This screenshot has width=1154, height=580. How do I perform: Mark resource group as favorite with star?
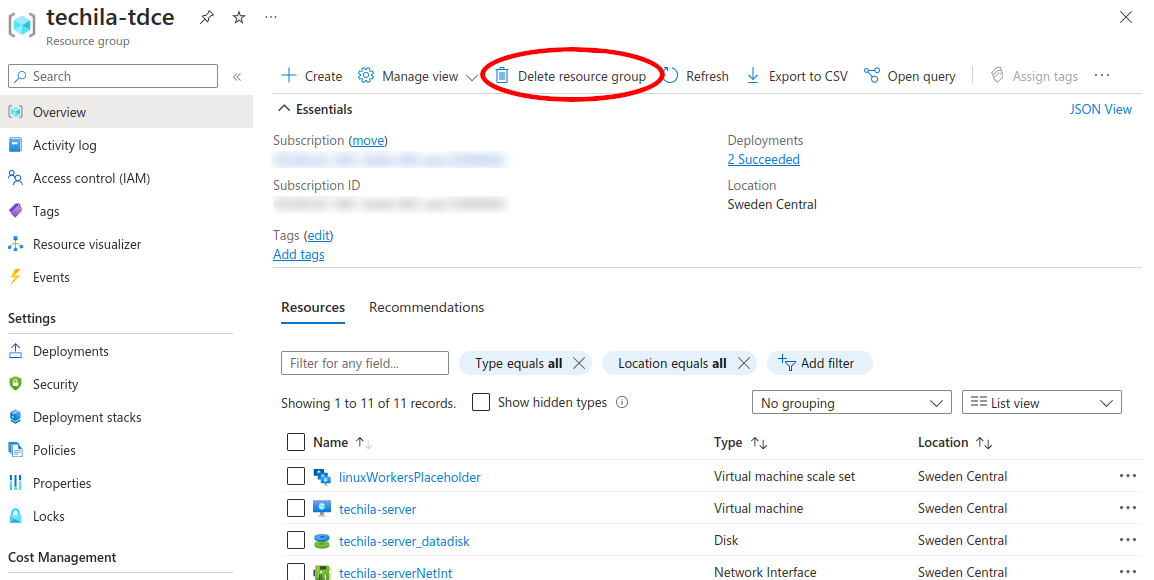pyautogui.click(x=238, y=18)
